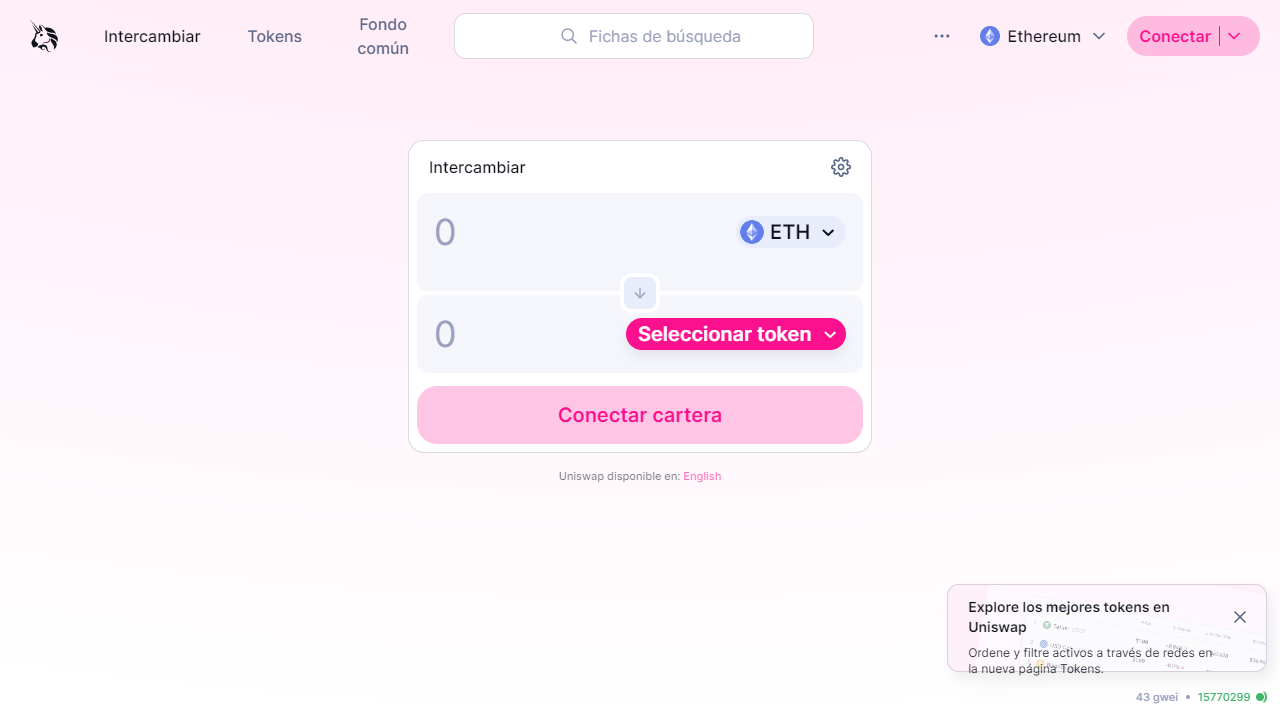Click the magnifier icon in search bar
Image resolution: width=1280 pixels, height=720 pixels.
[x=569, y=36]
